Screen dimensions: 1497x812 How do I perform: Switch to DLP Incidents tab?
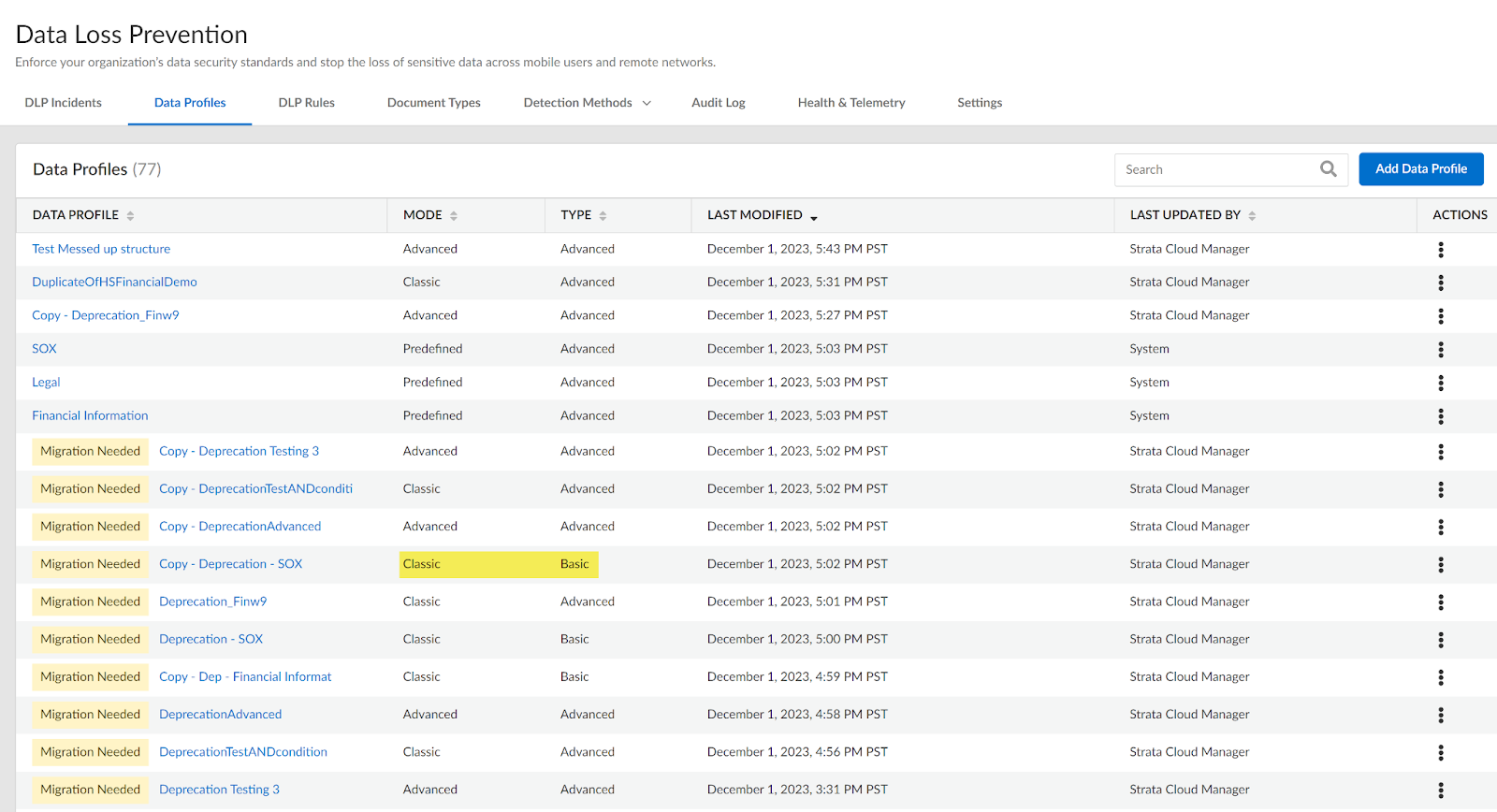64,103
